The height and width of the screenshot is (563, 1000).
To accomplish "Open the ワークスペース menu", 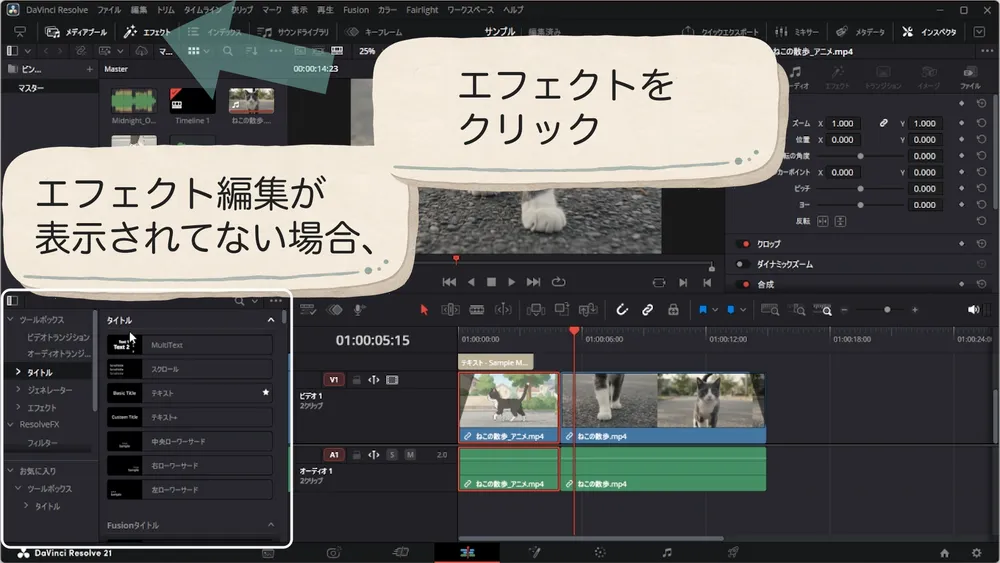I will click(x=470, y=10).
